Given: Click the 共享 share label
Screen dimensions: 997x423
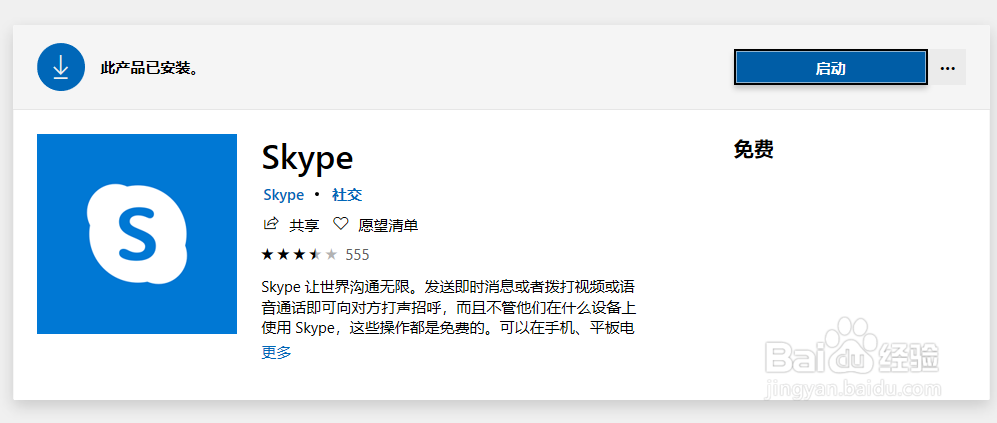Looking at the screenshot, I should click(x=304, y=225).
